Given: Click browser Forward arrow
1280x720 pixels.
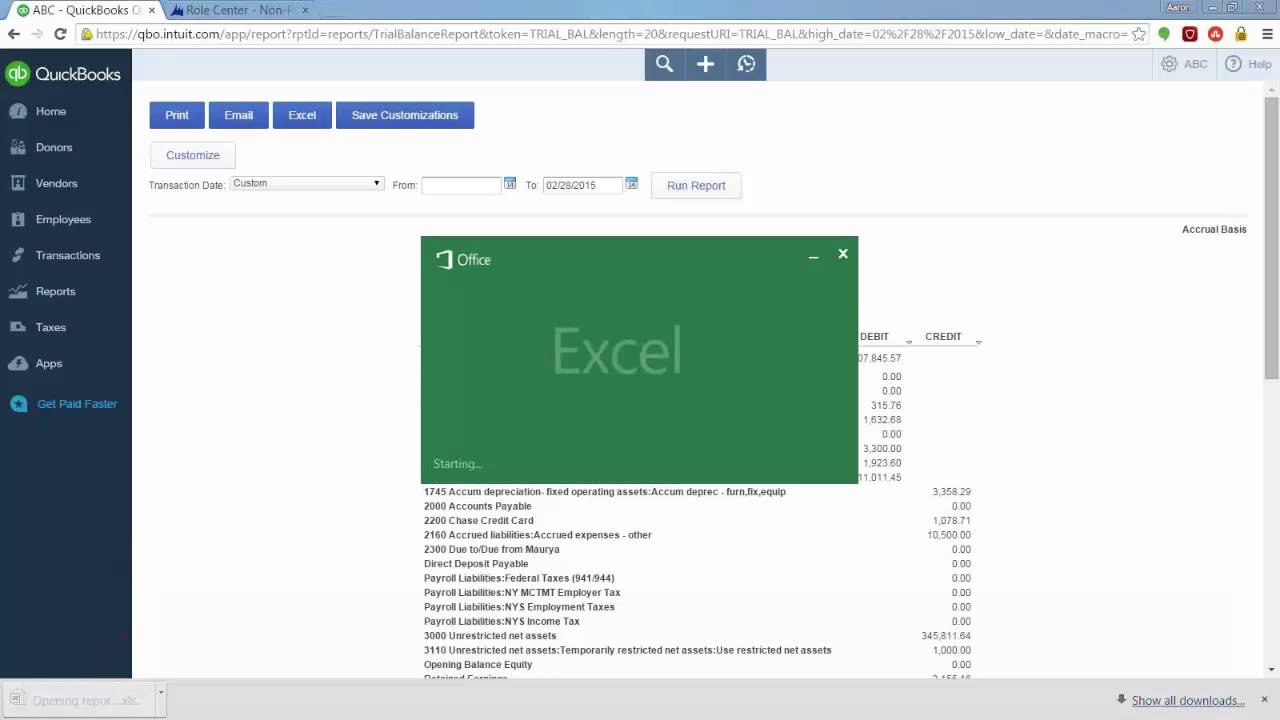Looking at the screenshot, I should (x=37, y=34).
